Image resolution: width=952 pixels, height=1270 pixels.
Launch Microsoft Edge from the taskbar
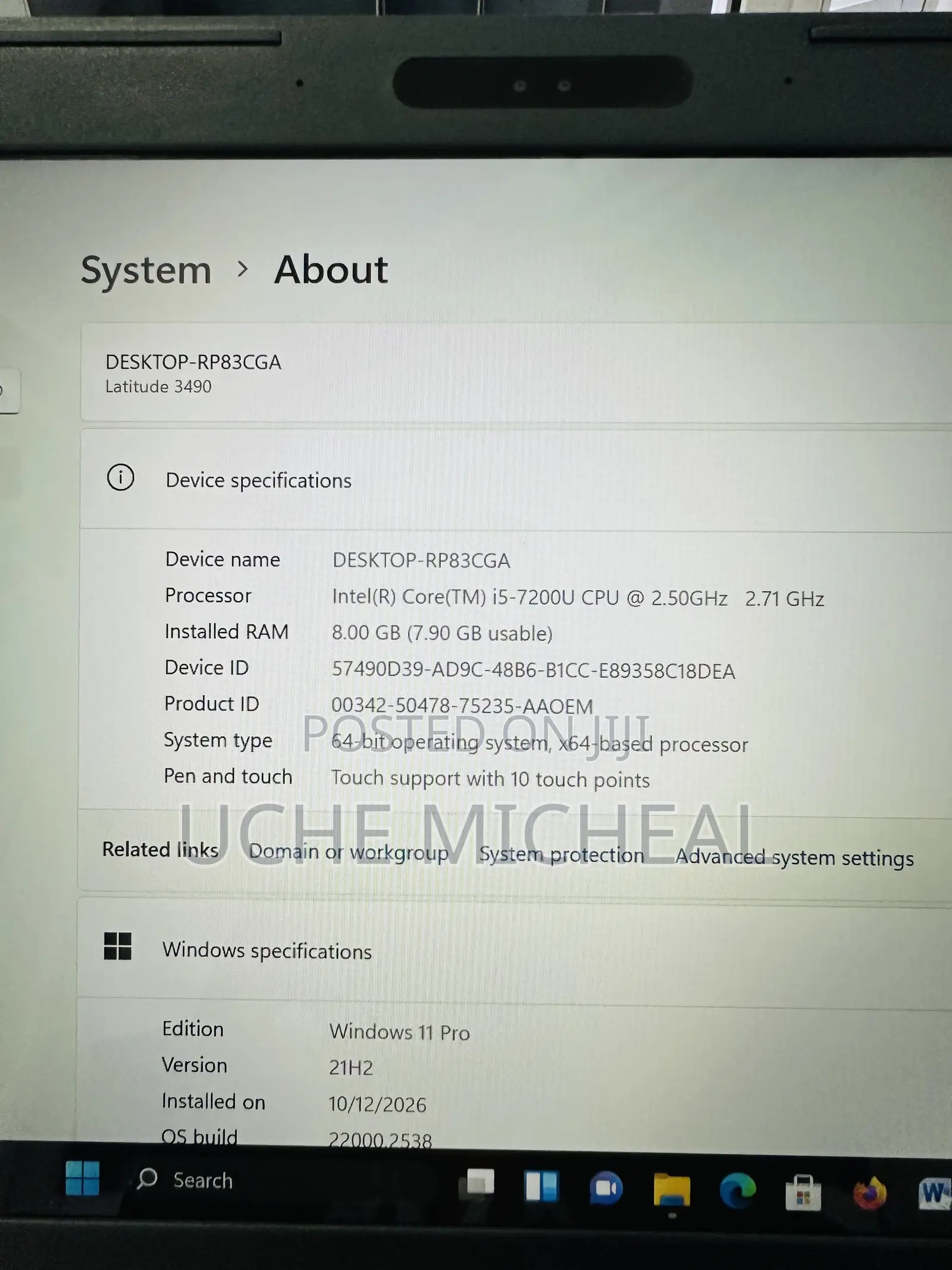click(x=737, y=1191)
